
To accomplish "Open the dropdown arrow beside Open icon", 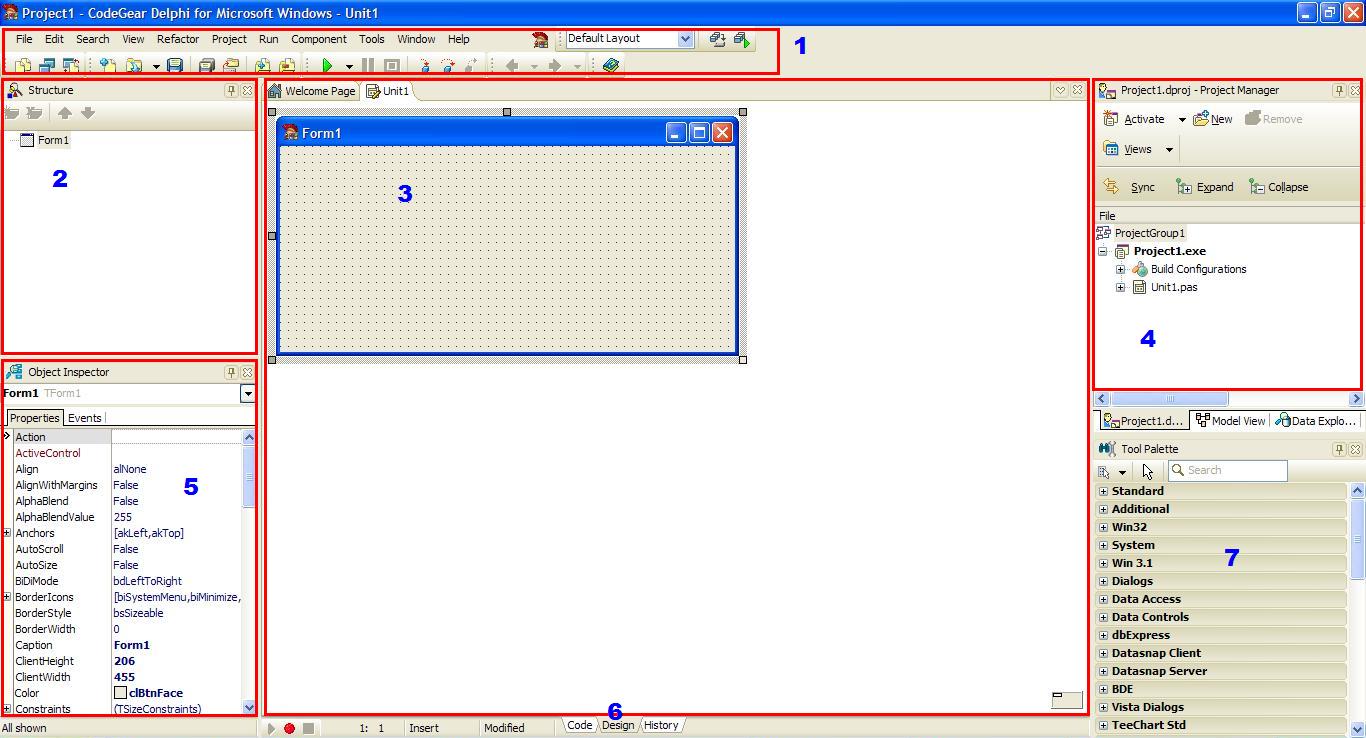I will click(156, 66).
